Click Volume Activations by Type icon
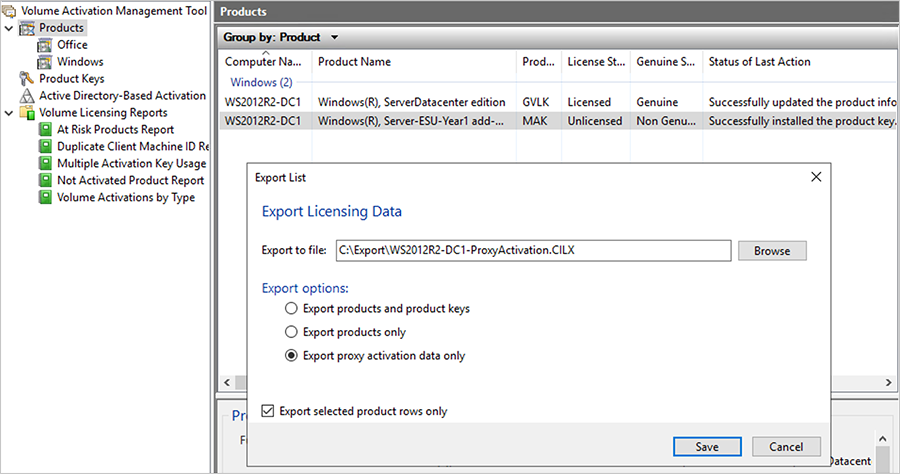Viewport: 900px width, 474px height. point(45,198)
